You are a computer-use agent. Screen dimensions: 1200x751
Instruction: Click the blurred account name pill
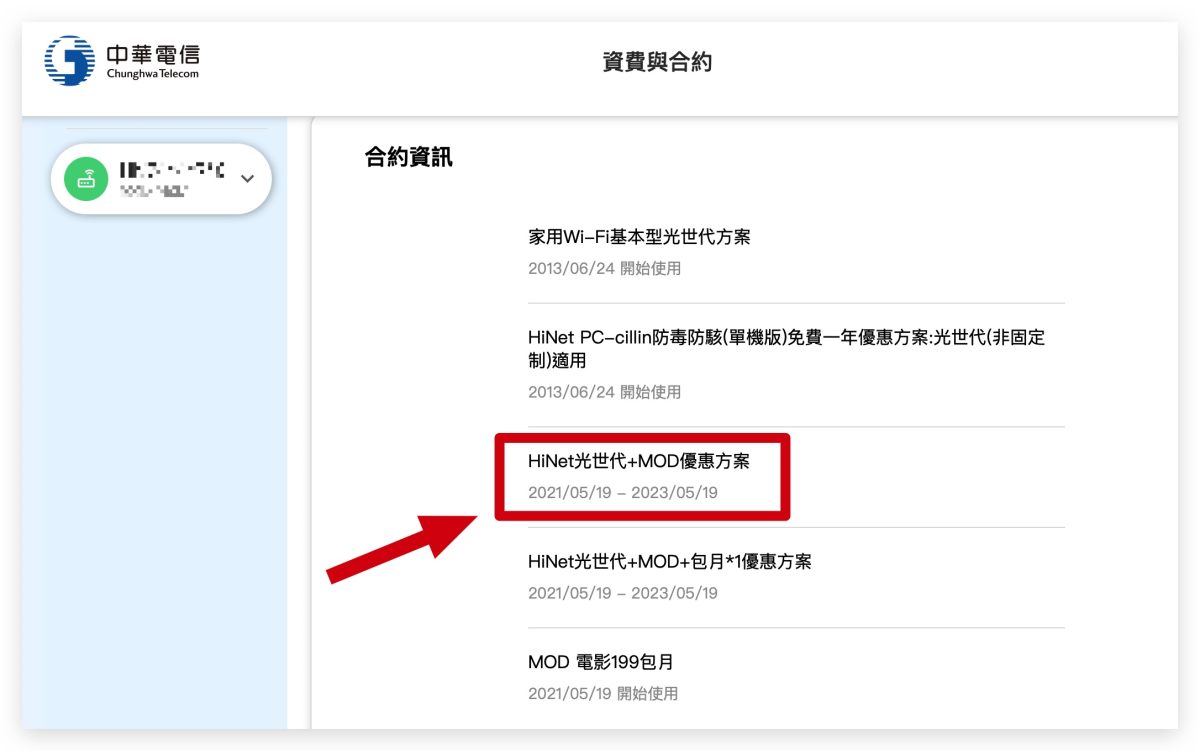pyautogui.click(x=161, y=179)
